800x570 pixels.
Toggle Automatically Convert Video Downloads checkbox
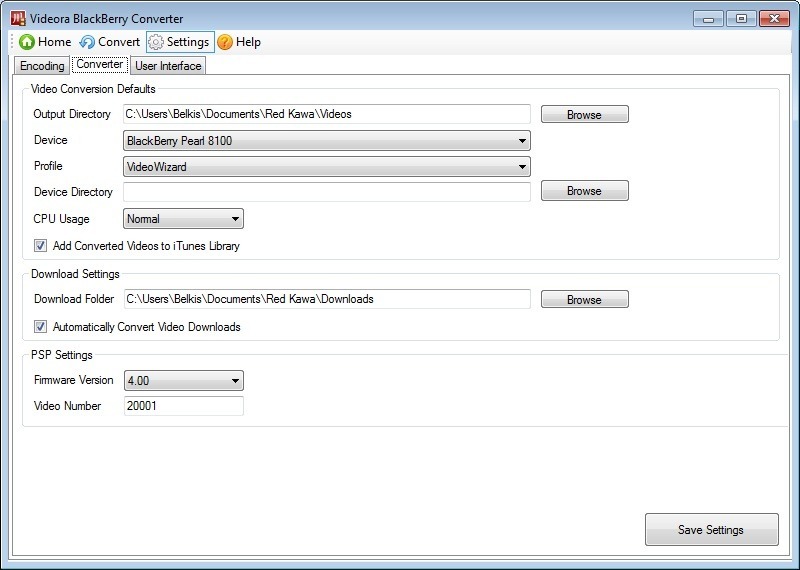[41, 327]
